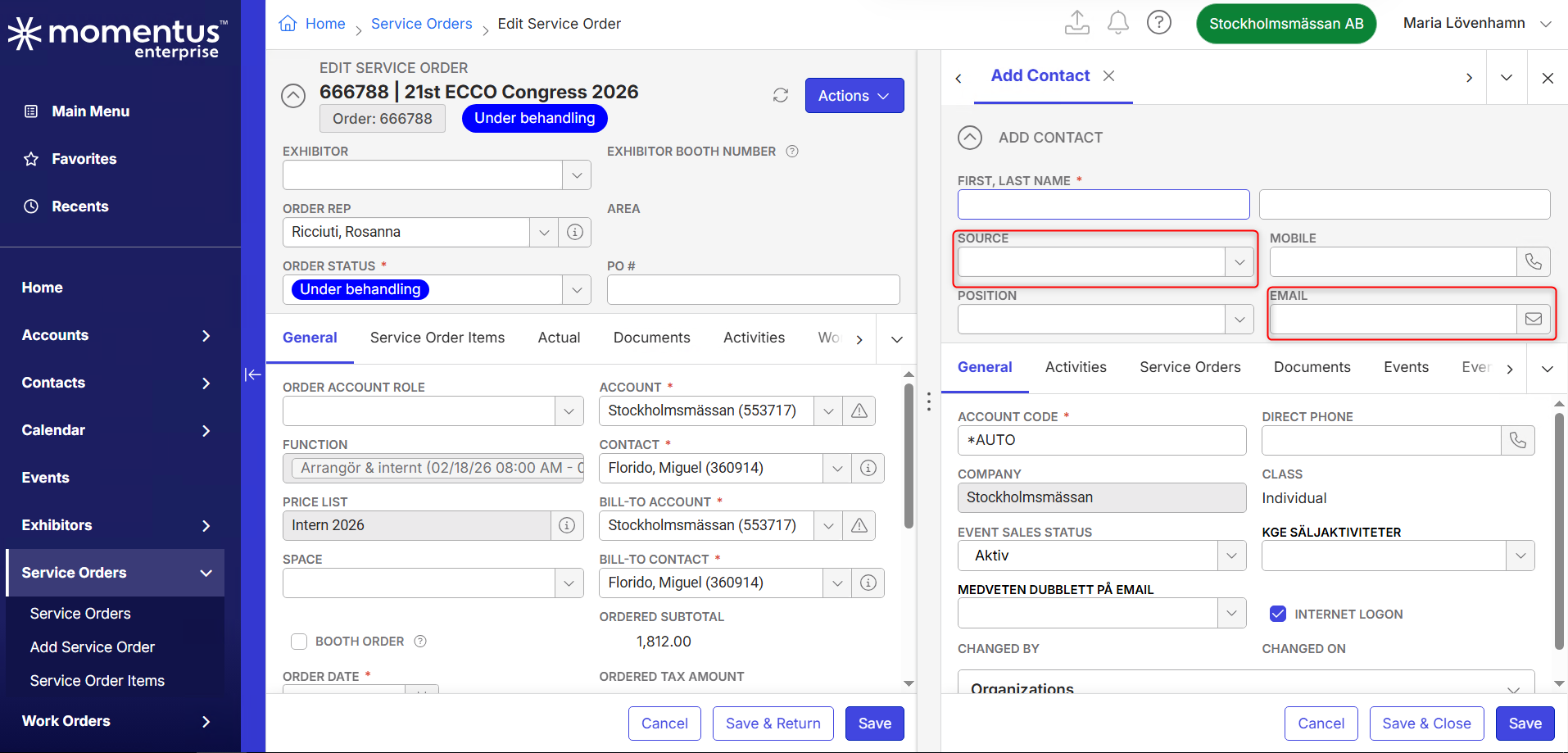This screenshot has width=1568, height=753.
Task: Click the First Name input field
Action: pyautogui.click(x=1103, y=204)
